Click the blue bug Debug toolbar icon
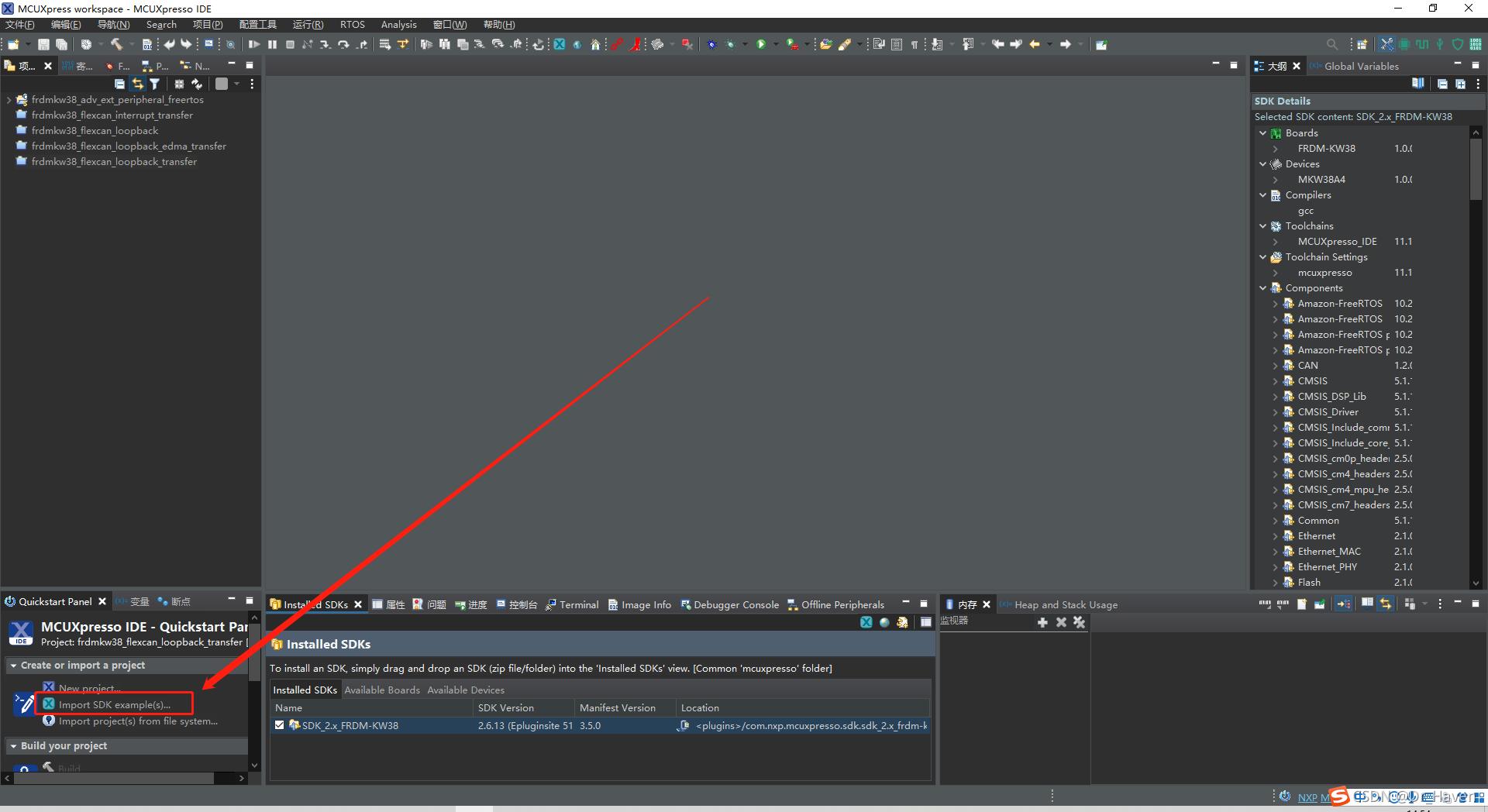The width and height of the screenshot is (1488, 812). point(711,44)
